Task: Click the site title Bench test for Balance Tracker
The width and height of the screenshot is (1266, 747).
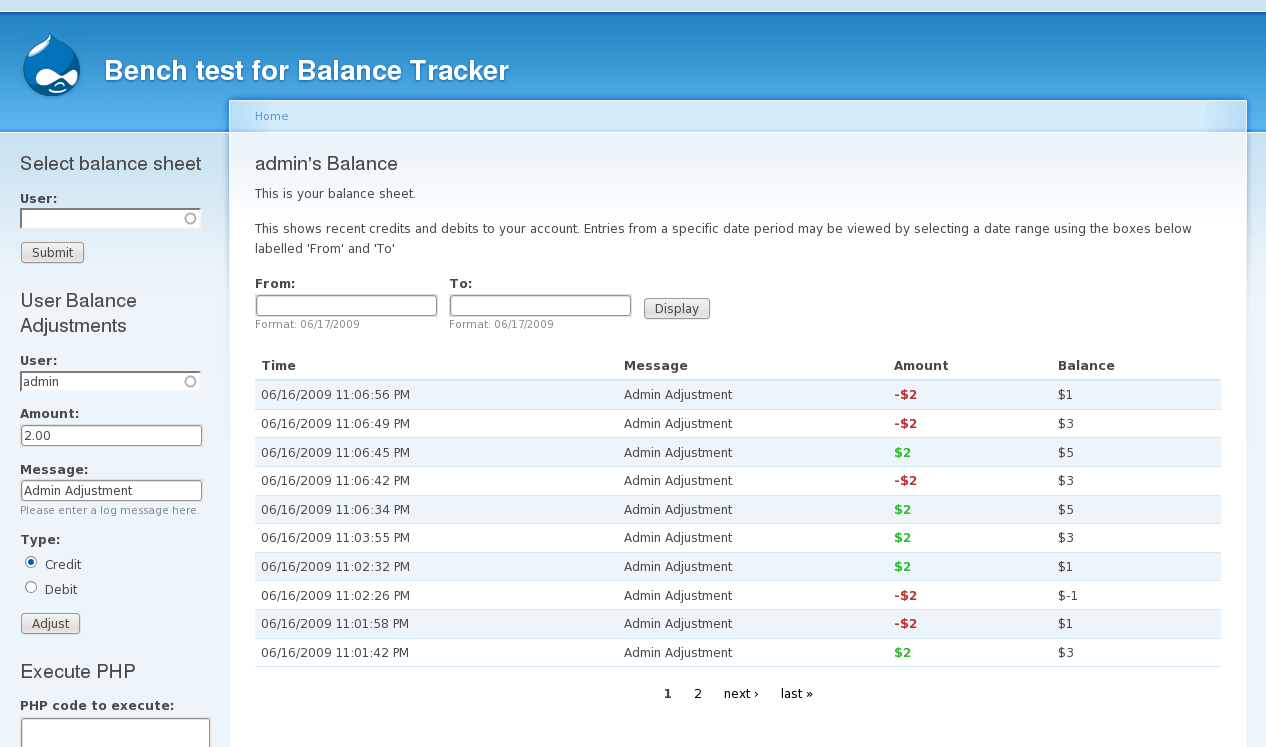Action: pyautogui.click(x=306, y=71)
